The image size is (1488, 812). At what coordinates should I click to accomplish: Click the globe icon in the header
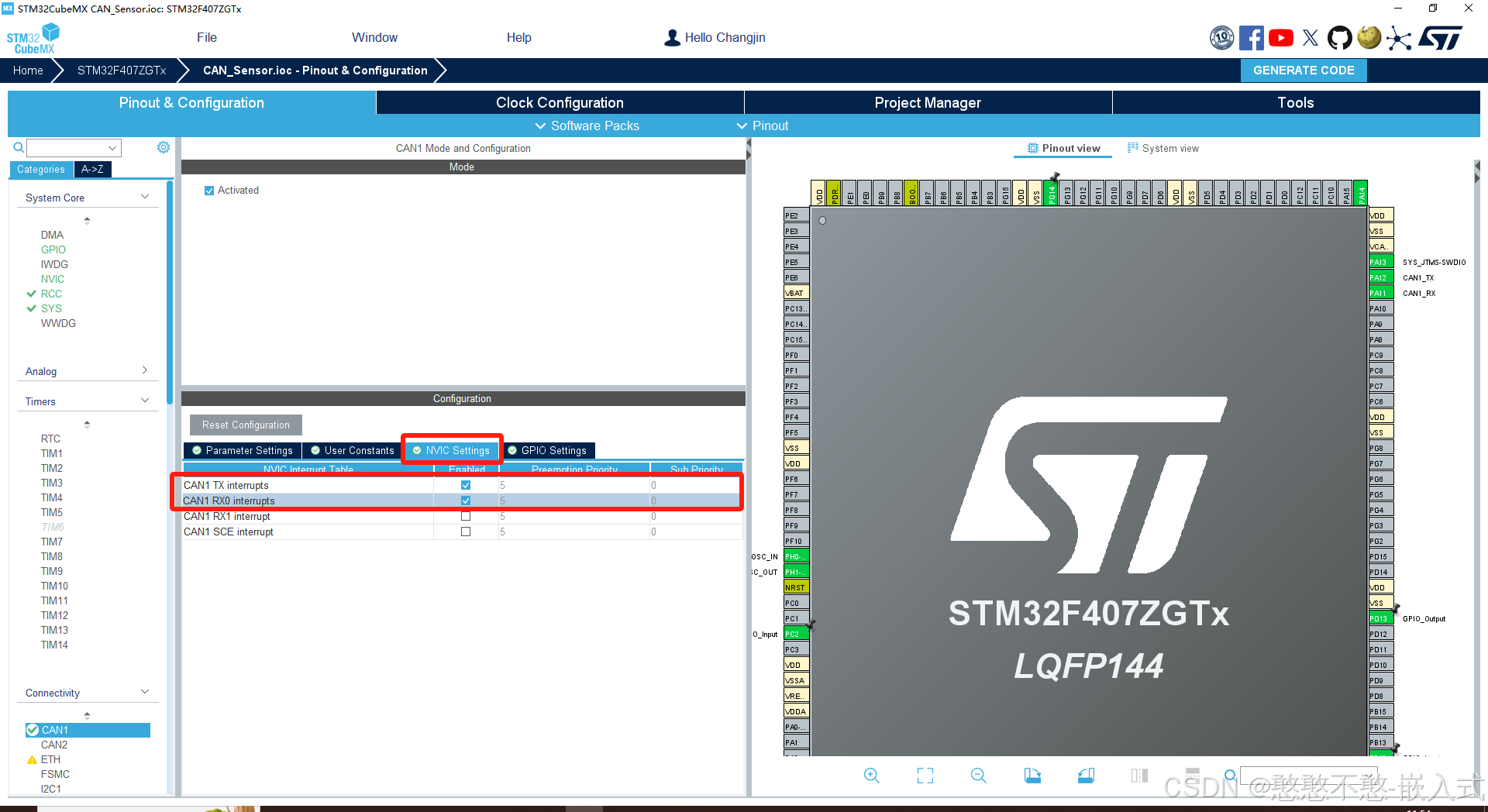click(1369, 37)
